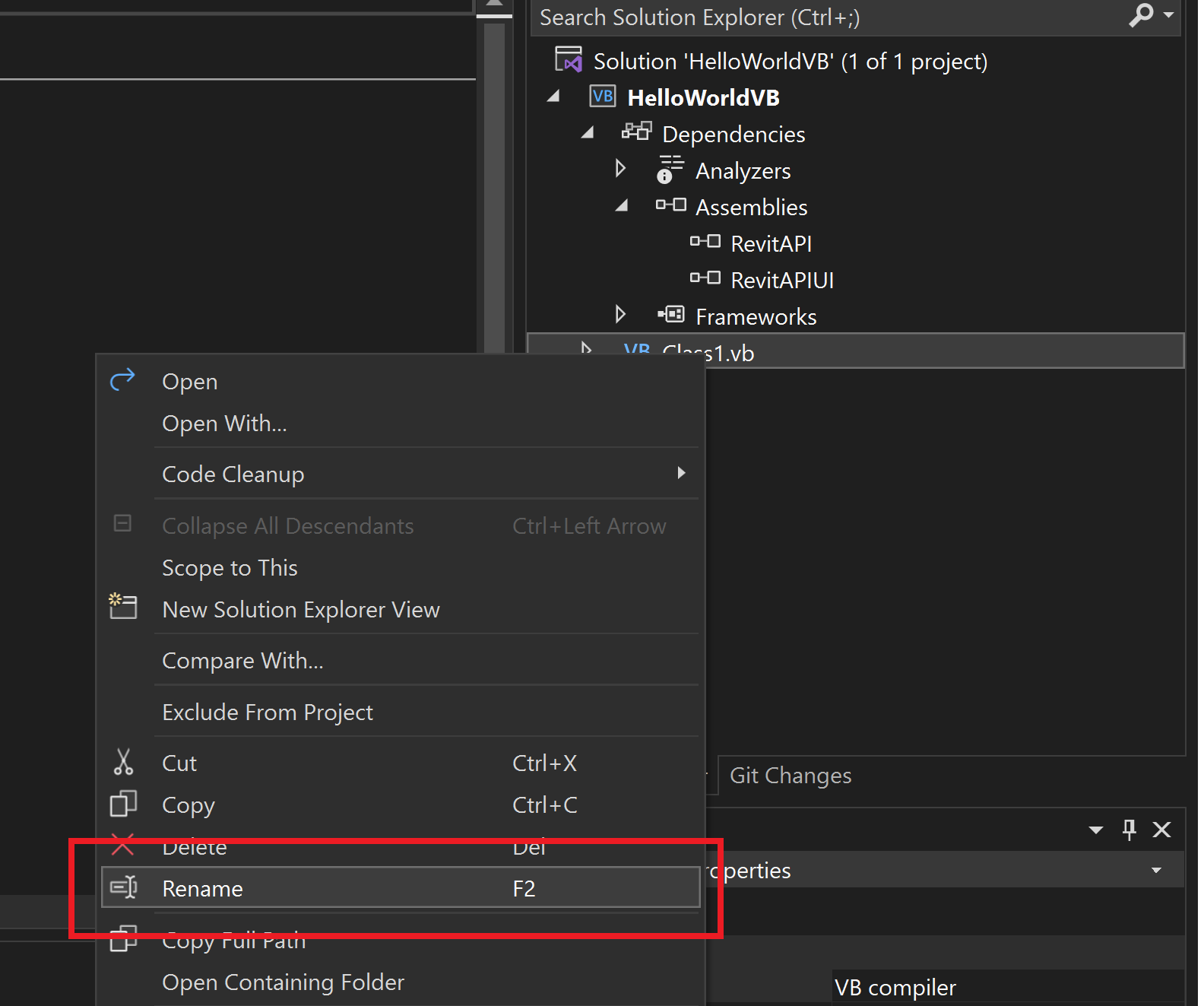Close the Properties panel
Image resolution: width=1204 pixels, height=1006 pixels.
pos(1161,830)
